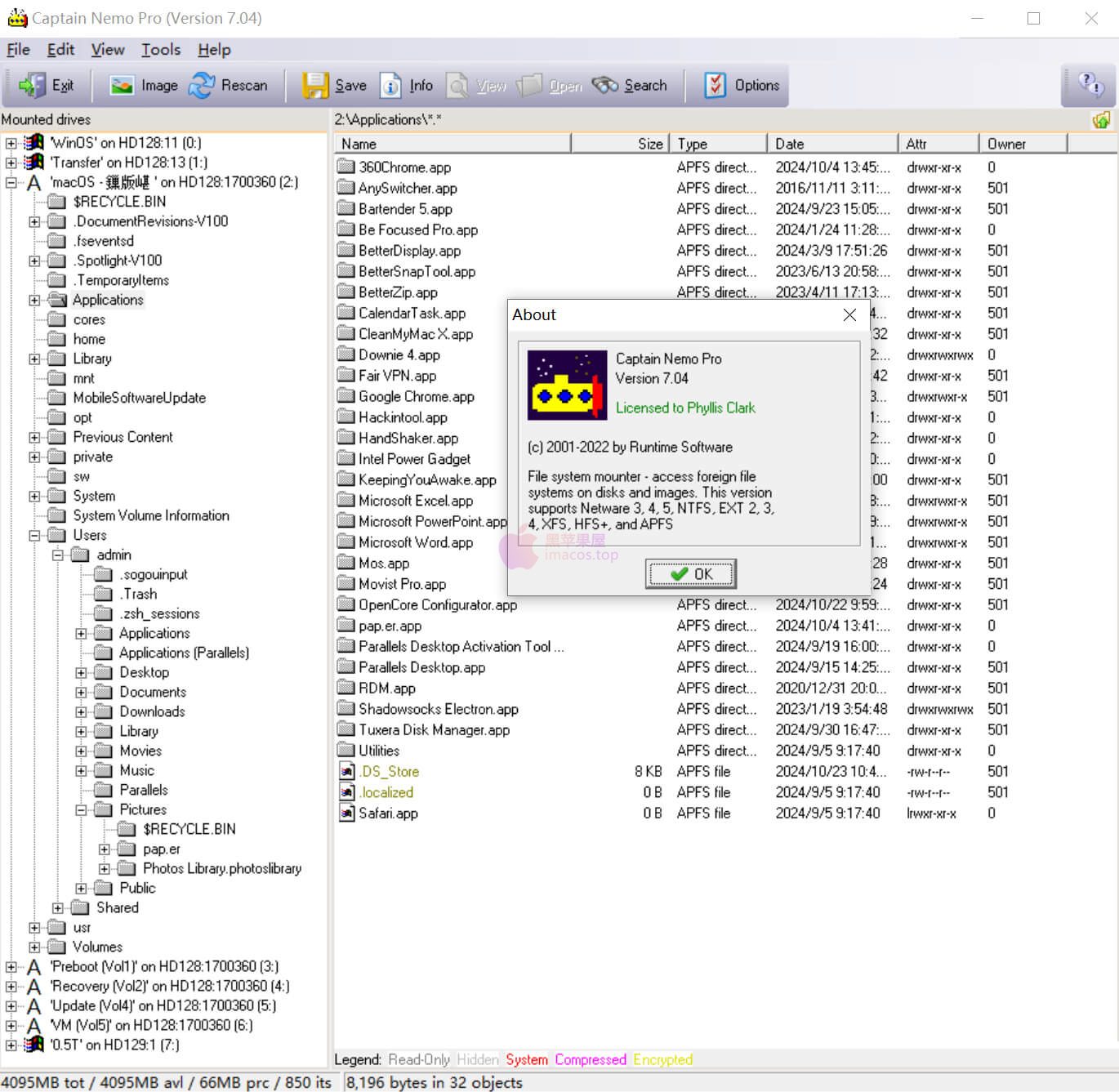Select the Trash folder under admin

(x=138, y=594)
